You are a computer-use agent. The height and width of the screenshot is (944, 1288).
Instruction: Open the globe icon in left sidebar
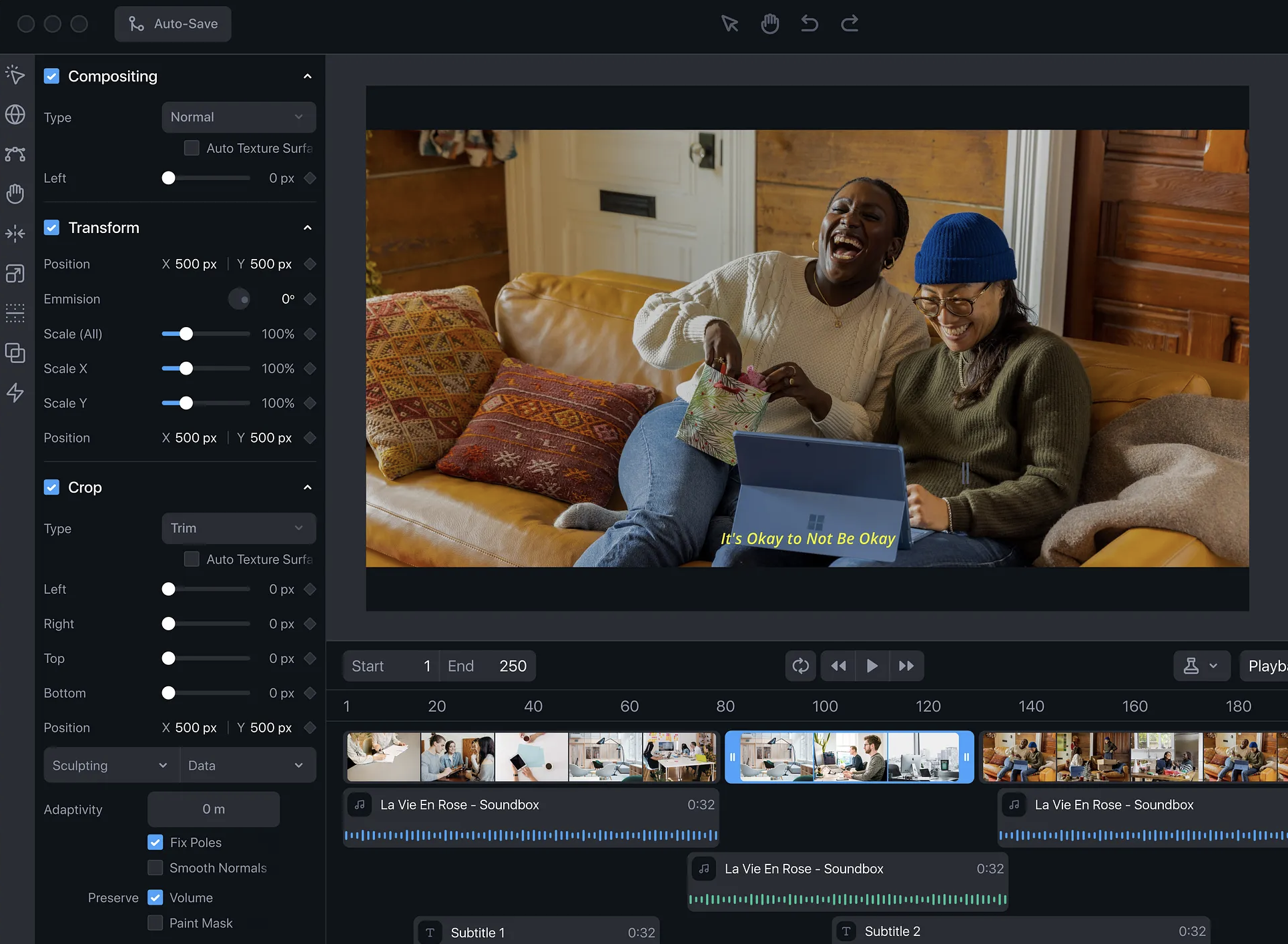15,114
